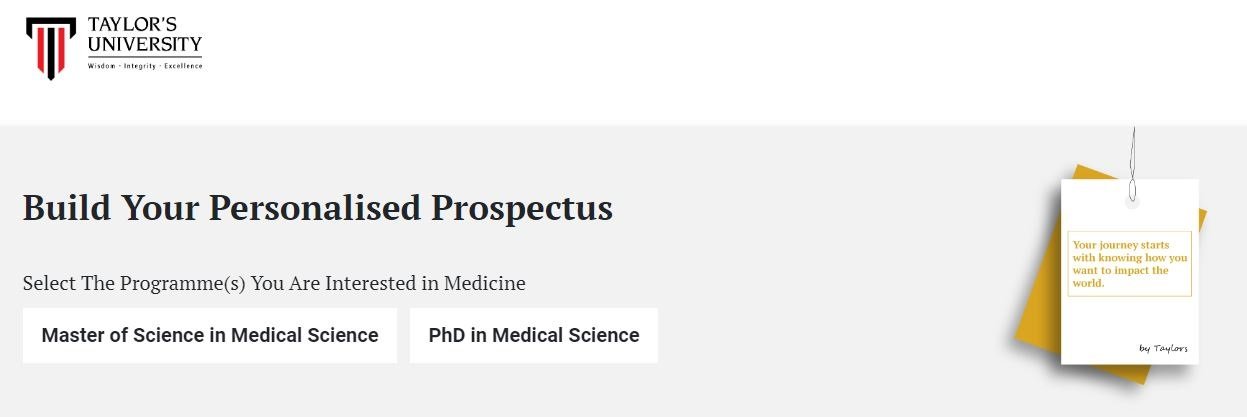Click the white prospectus tag image
This screenshot has height=417, width=1247.
(x=1128, y=320)
